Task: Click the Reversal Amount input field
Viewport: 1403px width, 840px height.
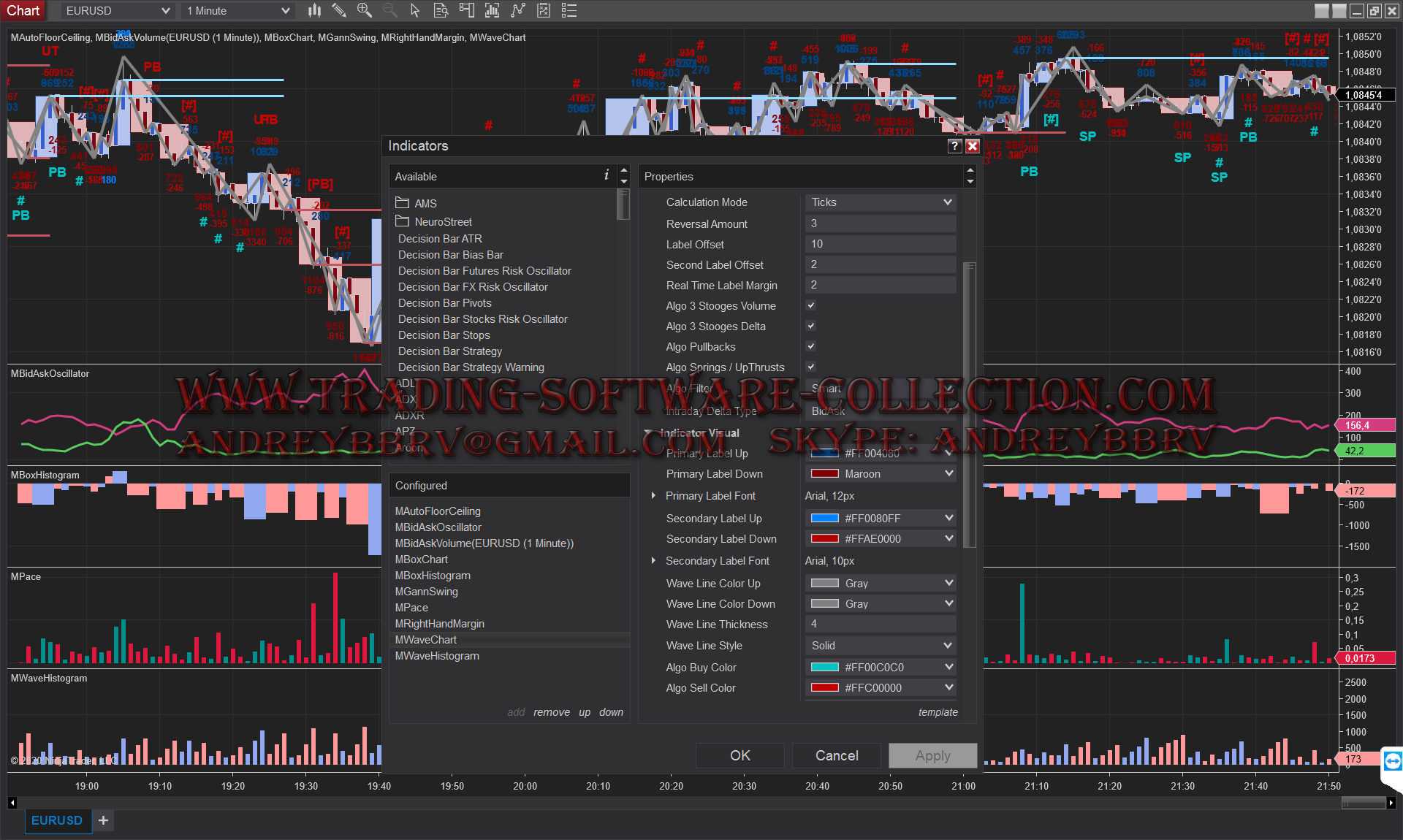Action: click(881, 224)
